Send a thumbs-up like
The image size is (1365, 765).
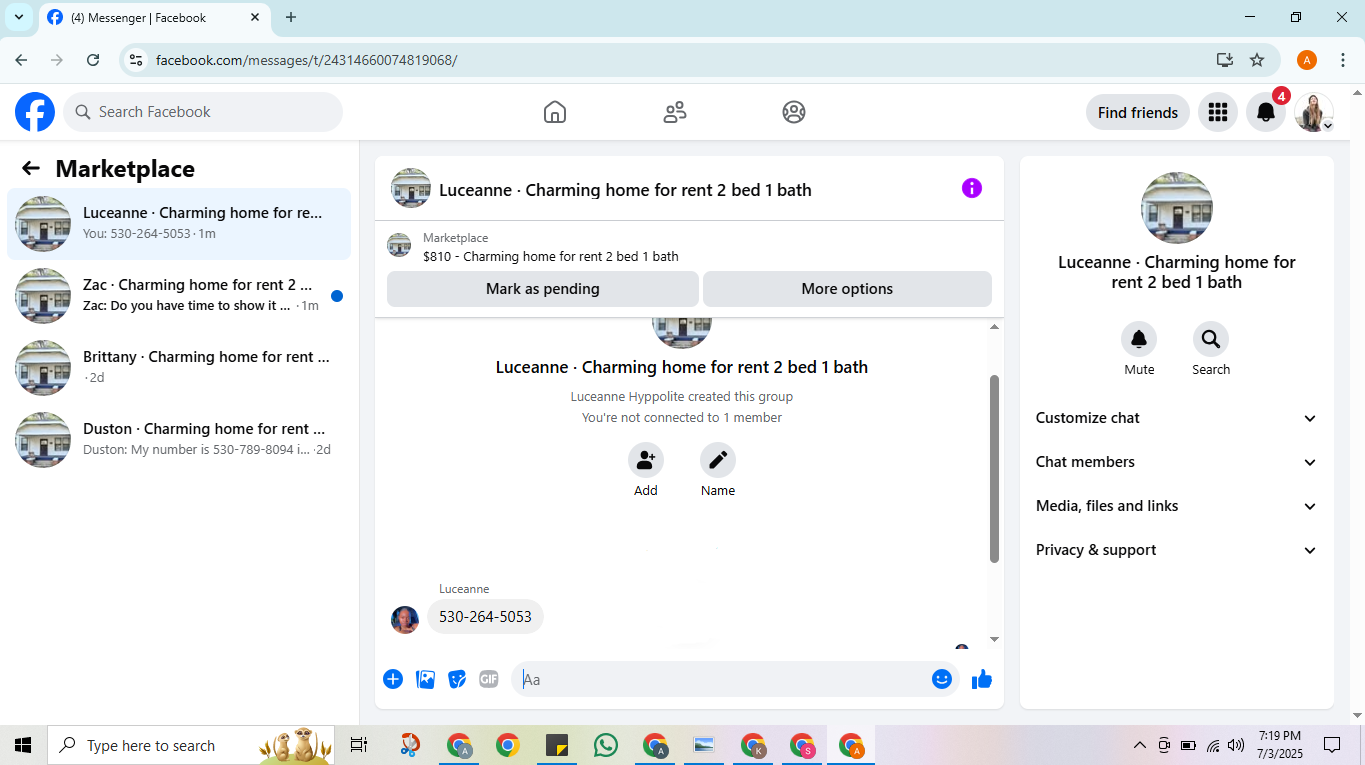pyautogui.click(x=982, y=679)
